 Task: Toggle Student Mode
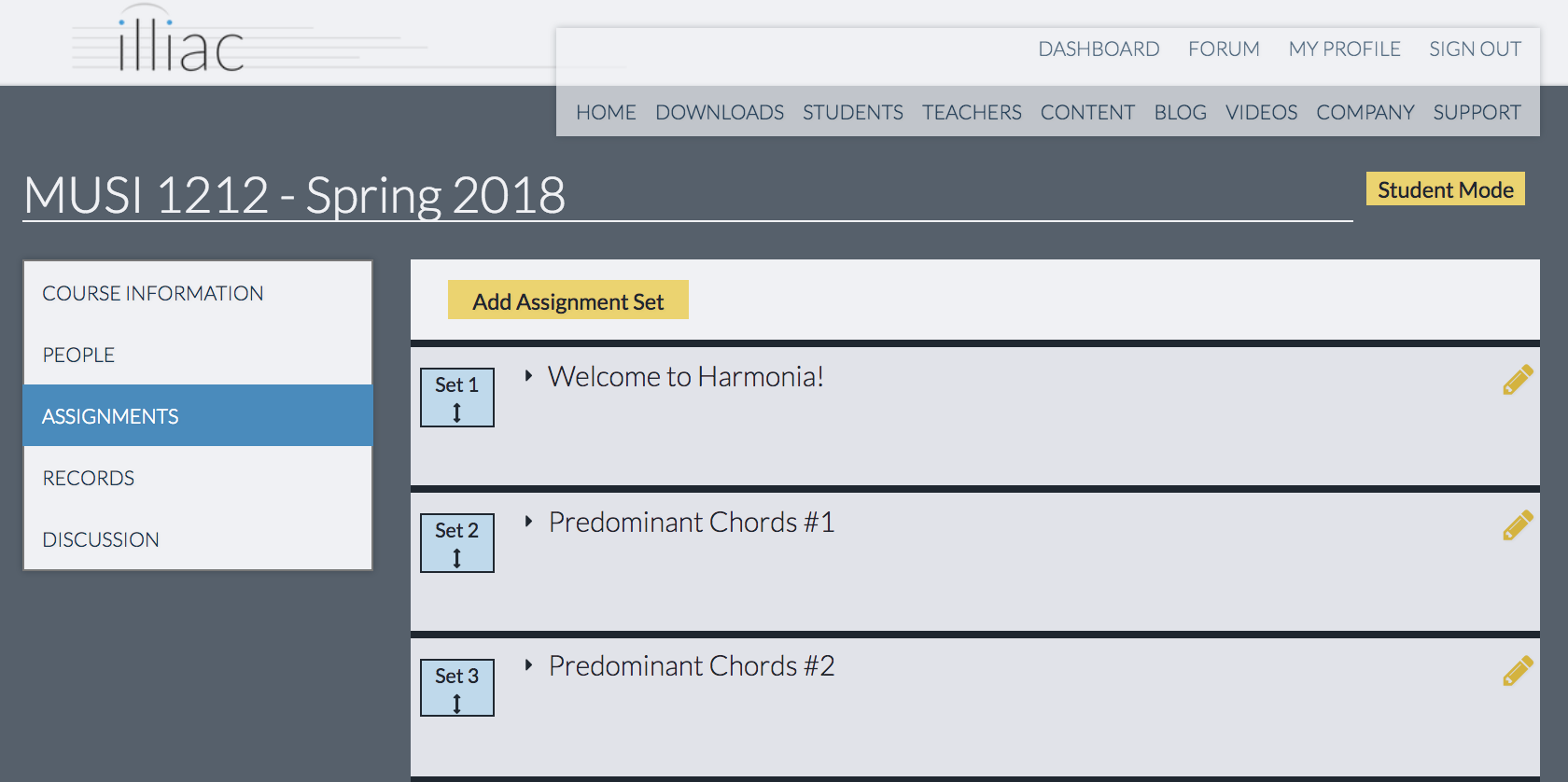1445,189
